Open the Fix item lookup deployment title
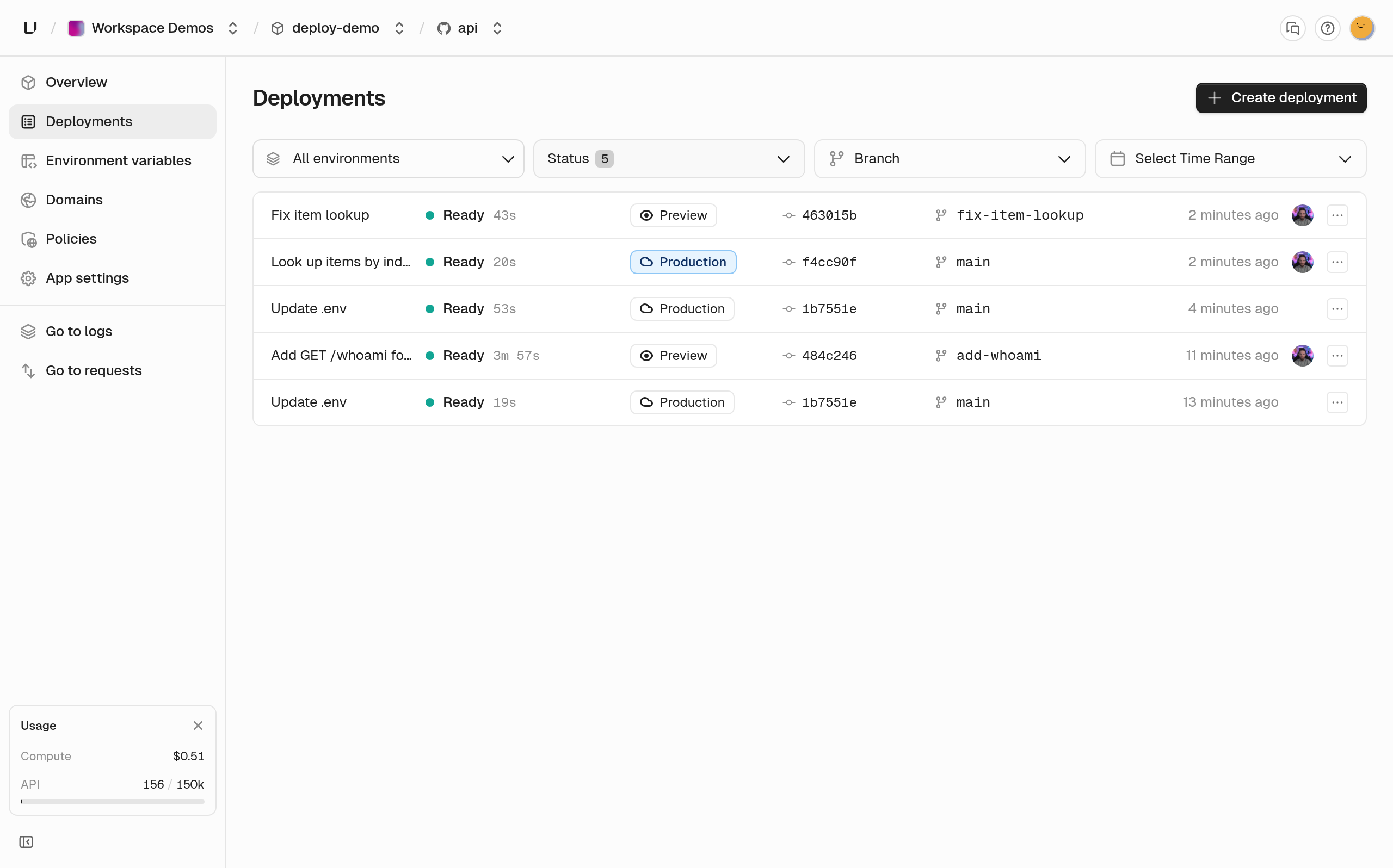 (320, 215)
